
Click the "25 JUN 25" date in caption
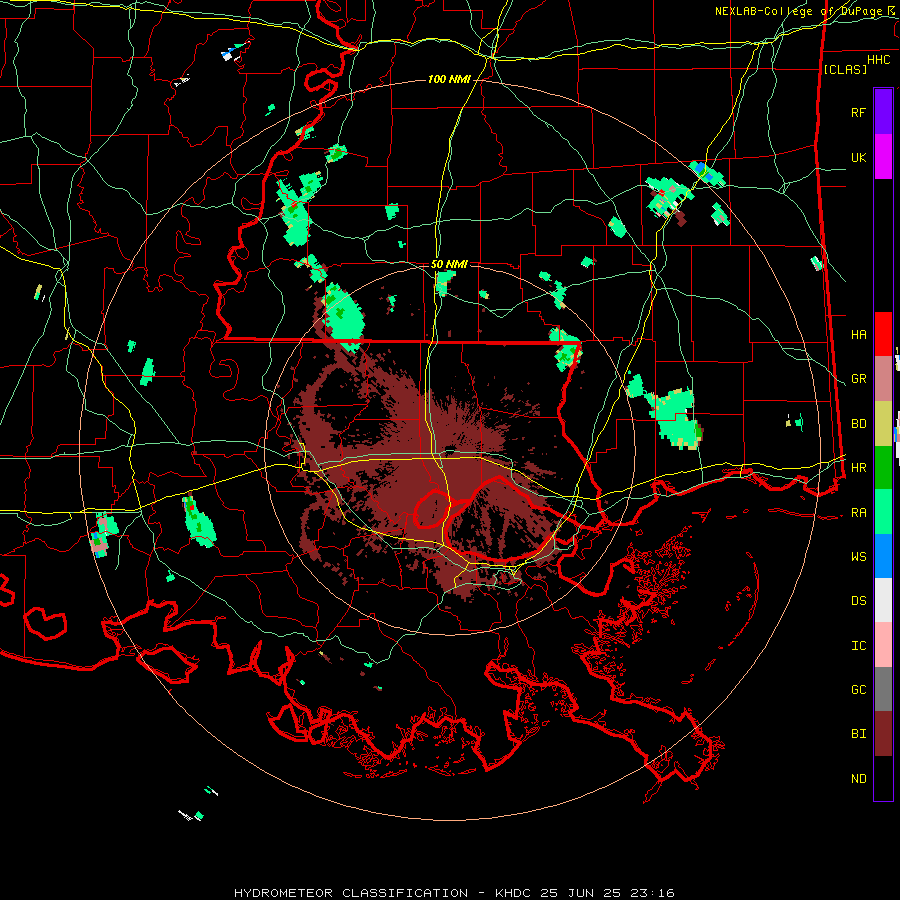click(x=579, y=893)
